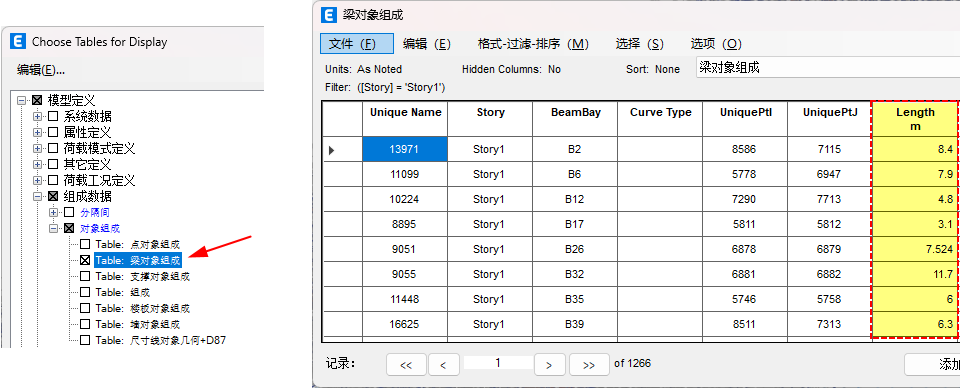Go to first record with << button
Viewport: 960px width, 388px height.
(x=406, y=365)
